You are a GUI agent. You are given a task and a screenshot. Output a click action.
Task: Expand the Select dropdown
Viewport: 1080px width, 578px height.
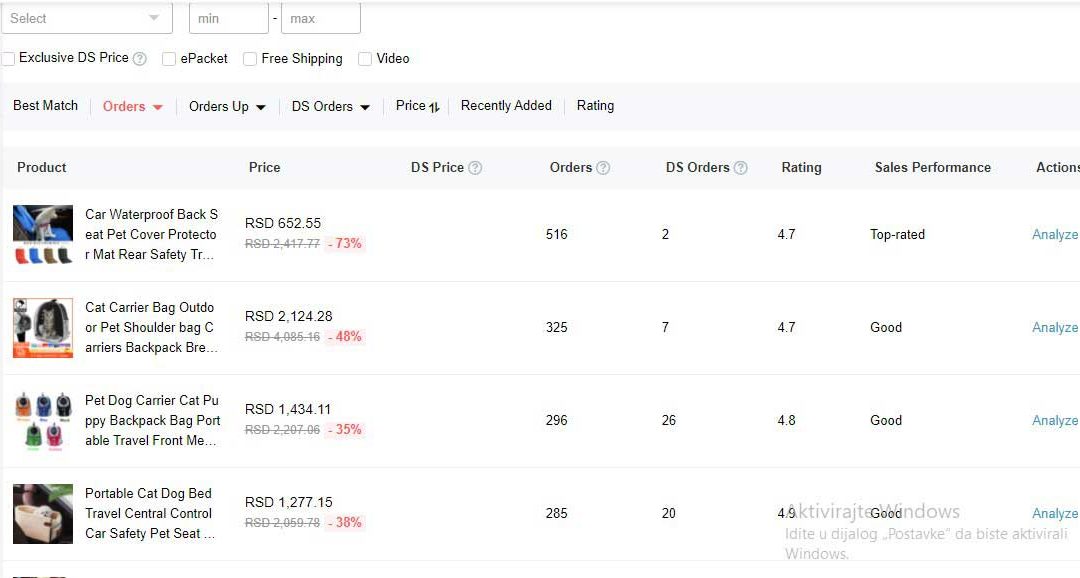(x=85, y=18)
